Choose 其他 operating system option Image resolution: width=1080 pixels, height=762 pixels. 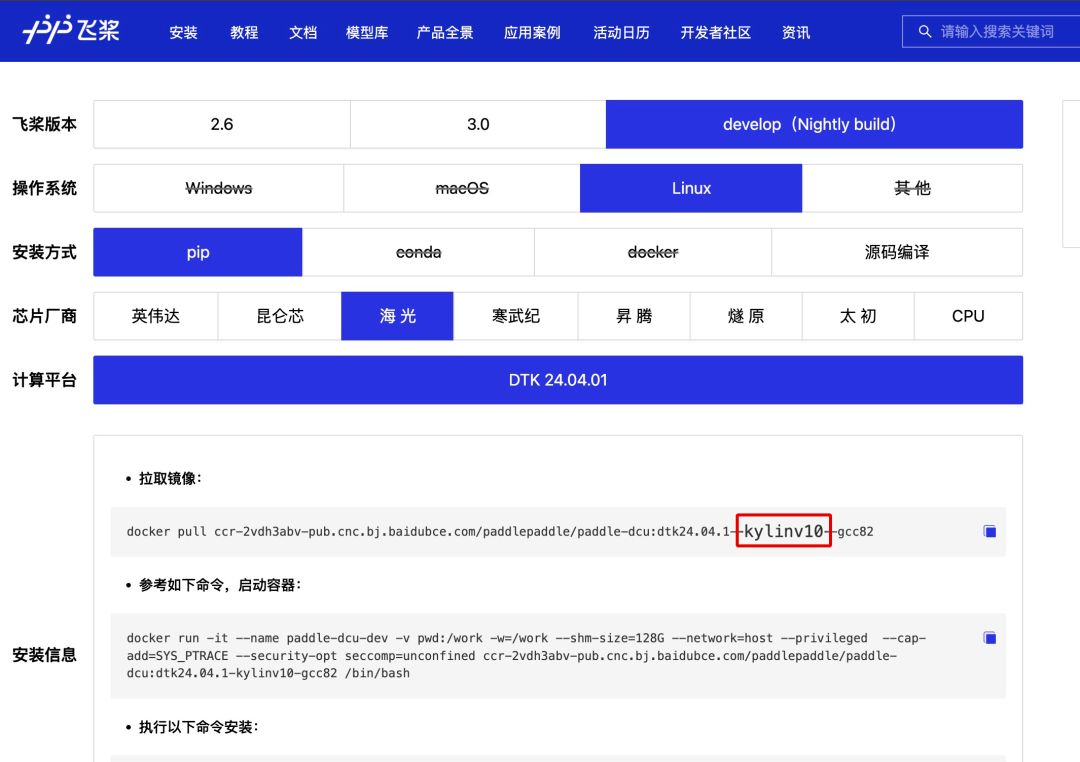tap(912, 188)
